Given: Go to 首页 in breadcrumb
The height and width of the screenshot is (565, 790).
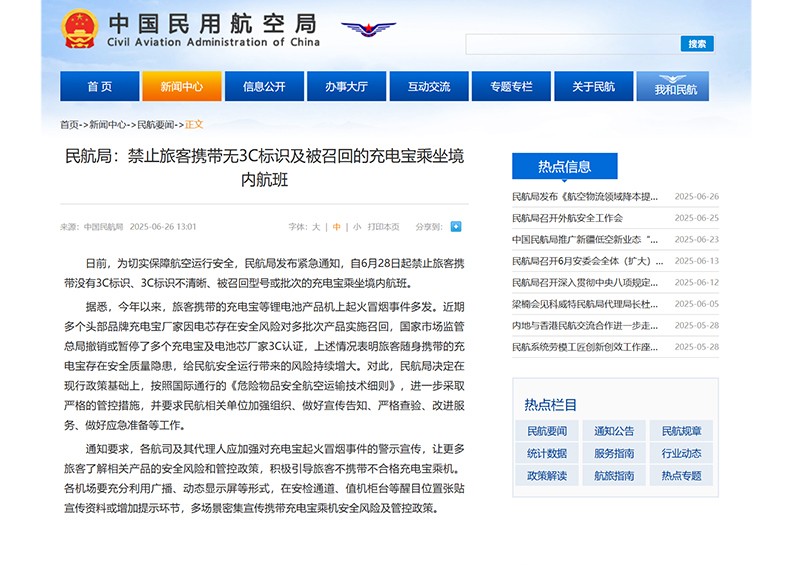Looking at the screenshot, I should pyautogui.click(x=69, y=124).
